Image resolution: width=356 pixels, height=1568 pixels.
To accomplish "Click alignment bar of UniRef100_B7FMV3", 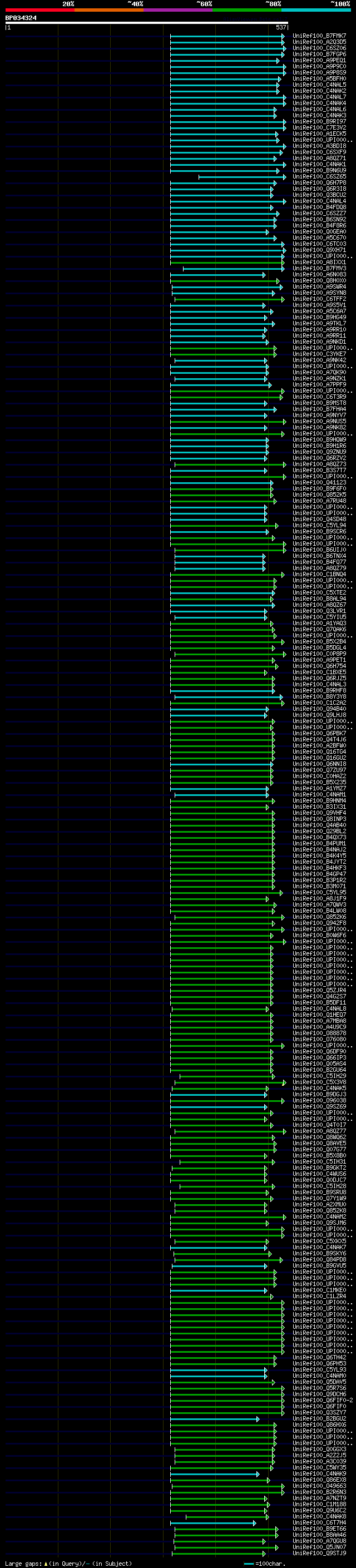I will click(x=234, y=269).
